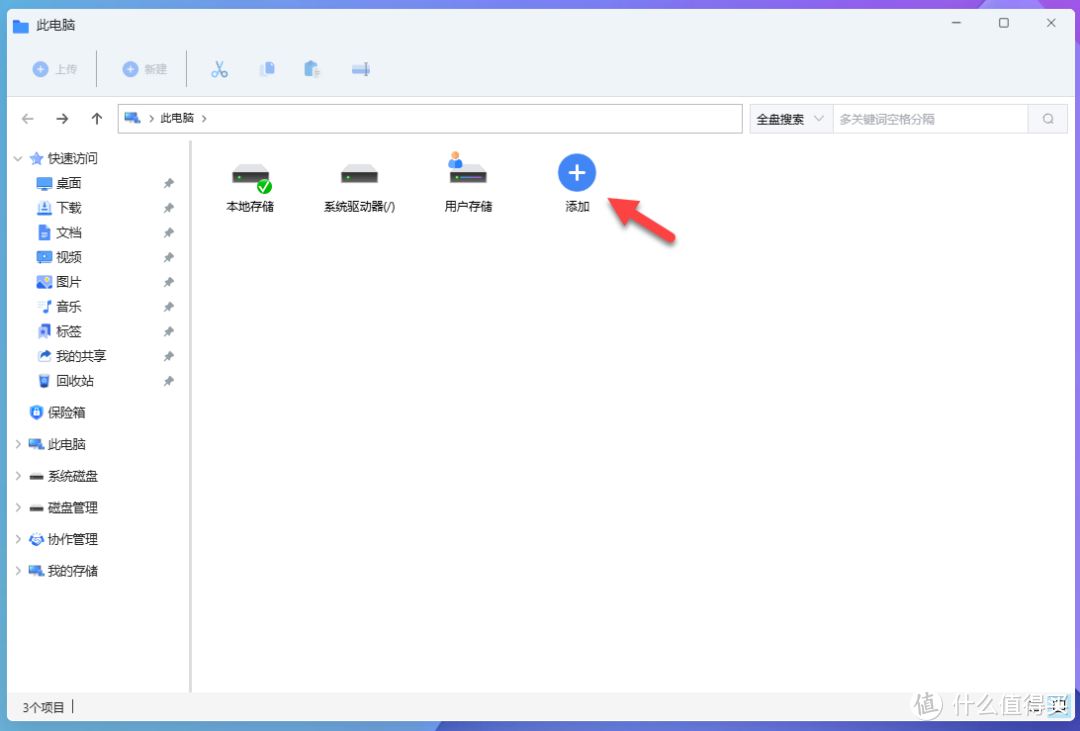Click the 添加 add storage button

click(x=577, y=172)
